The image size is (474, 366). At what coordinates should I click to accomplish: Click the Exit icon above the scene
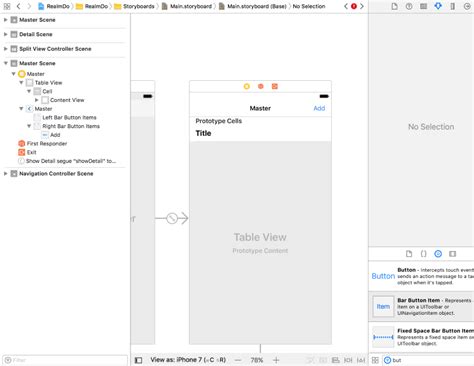point(275,87)
